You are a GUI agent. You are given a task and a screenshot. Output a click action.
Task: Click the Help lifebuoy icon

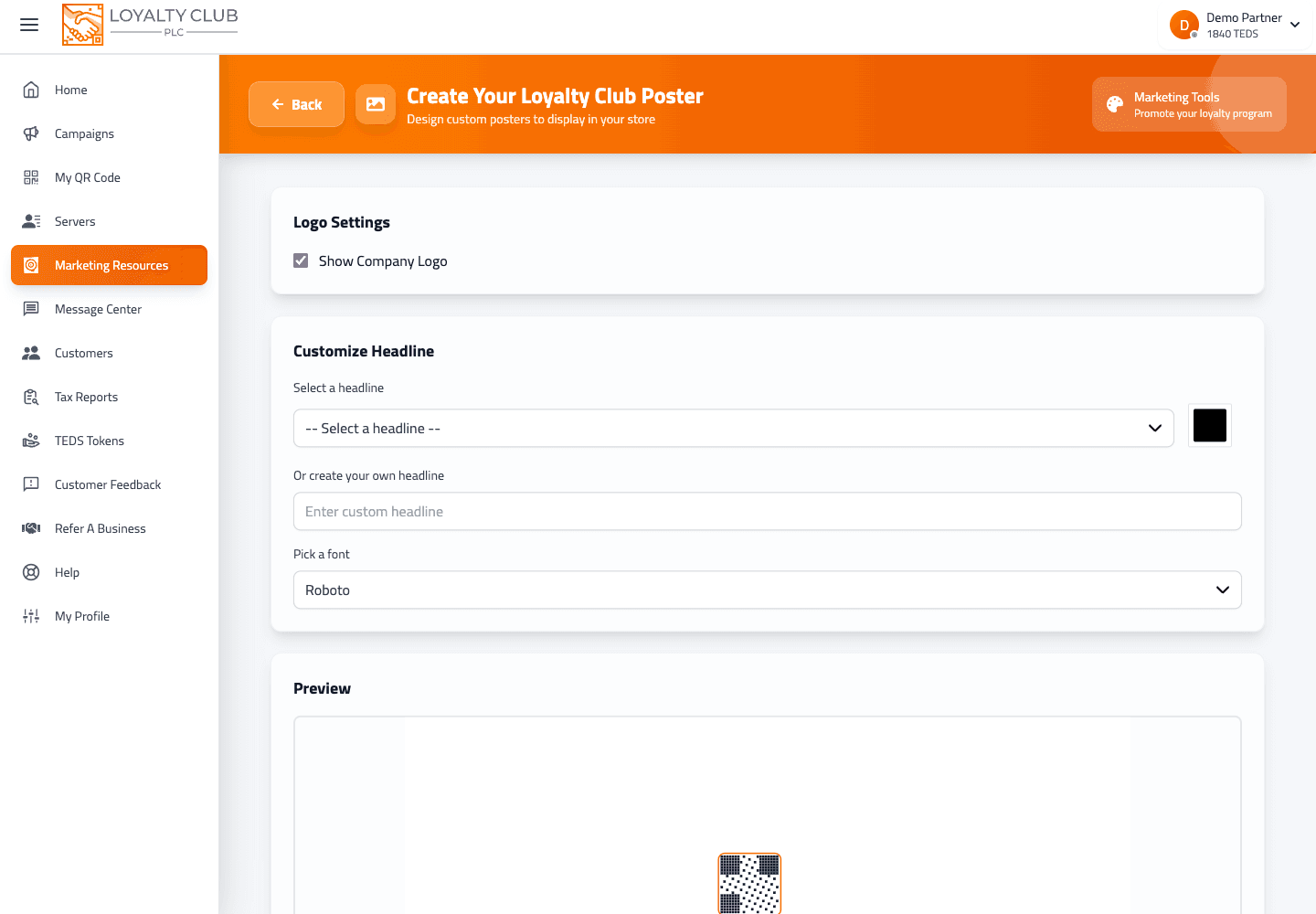[31, 572]
